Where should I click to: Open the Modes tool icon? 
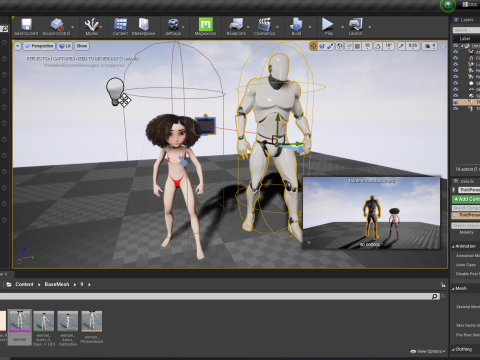[x=91, y=27]
